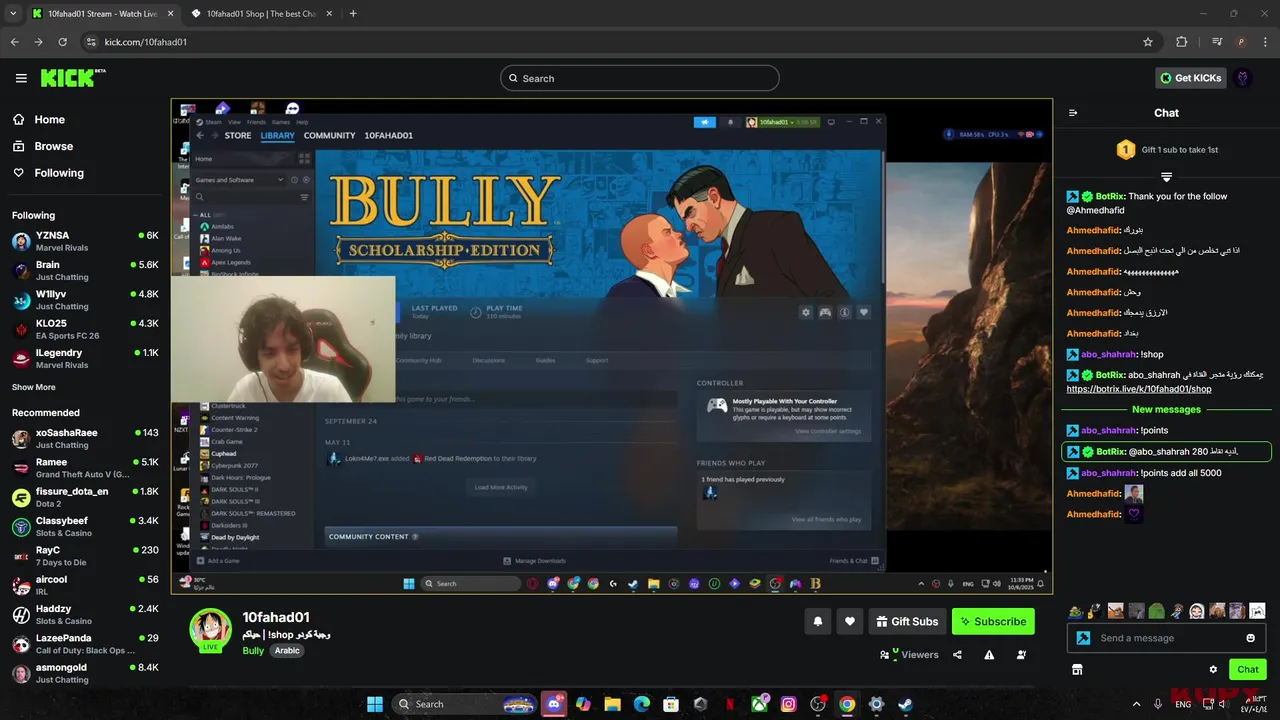
Task: Open the channel shop icon below chat input
Action: pos(1077,669)
